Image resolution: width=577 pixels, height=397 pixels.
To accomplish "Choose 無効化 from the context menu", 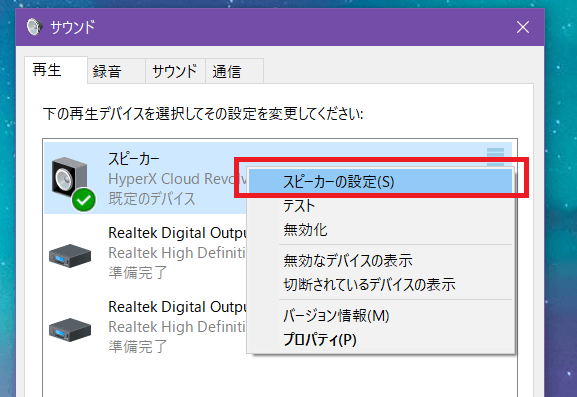I will (x=380, y=230).
